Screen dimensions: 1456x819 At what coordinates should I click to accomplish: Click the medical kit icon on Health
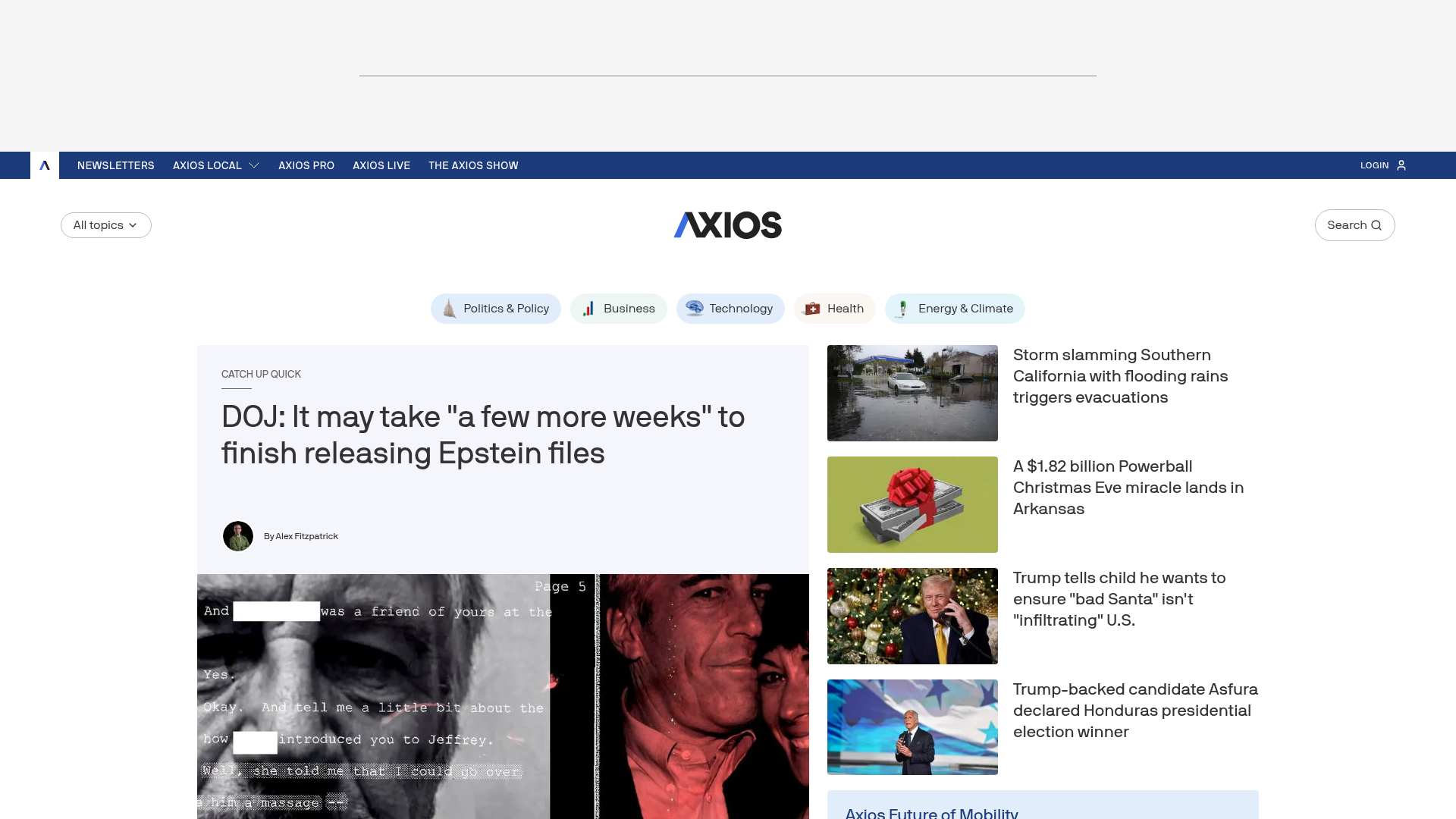click(x=812, y=309)
